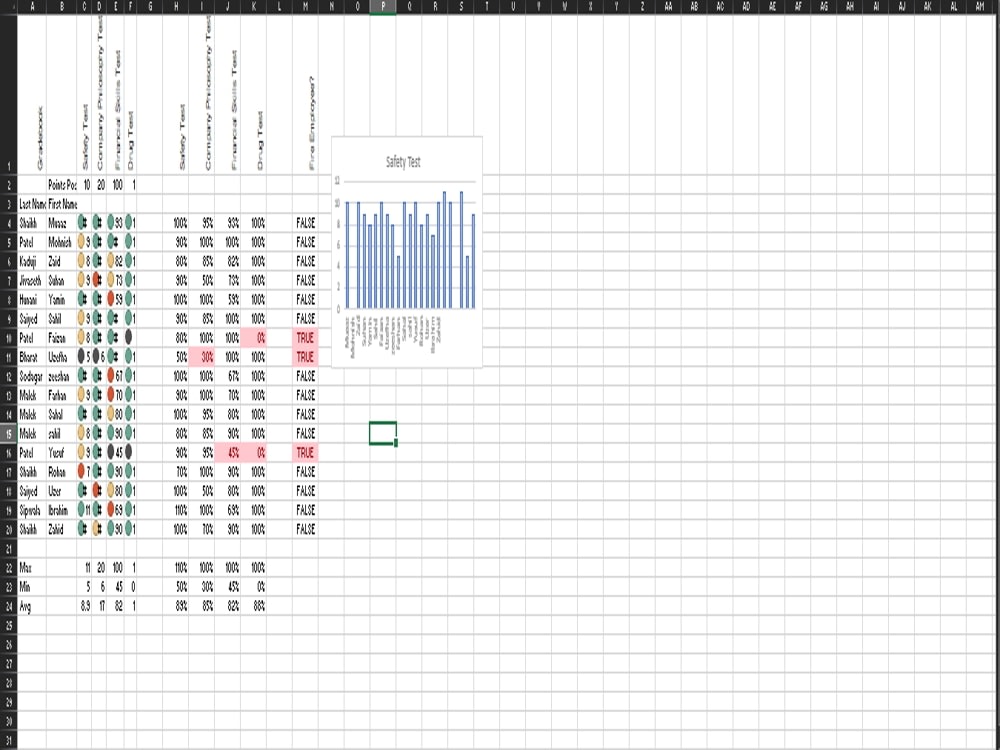Click the 'Last Name' header cell
Image resolution: width=1000 pixels, height=750 pixels.
coord(32,203)
